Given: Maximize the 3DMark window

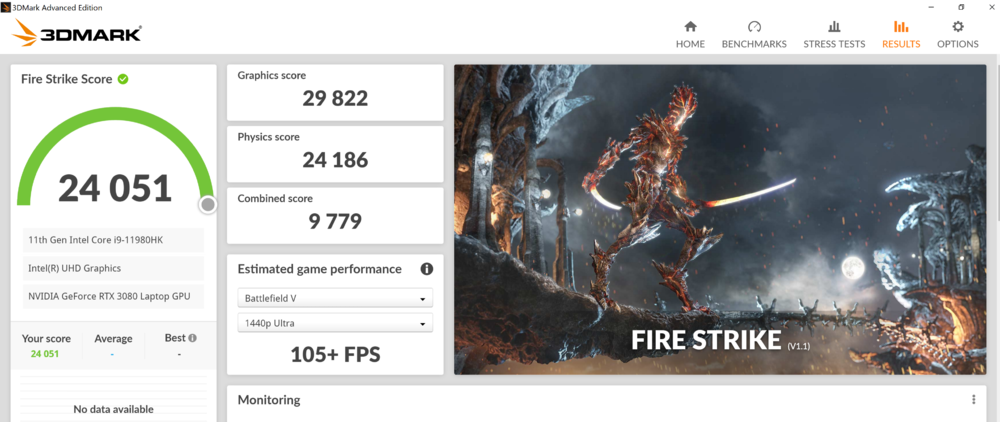Looking at the screenshot, I should tap(961, 6).
